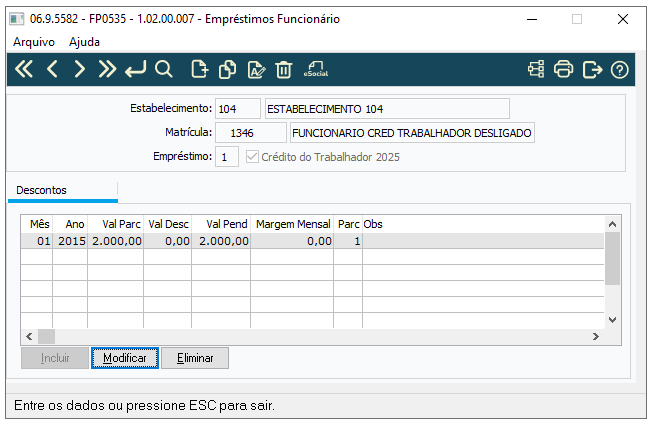This screenshot has width=653, height=427.
Task: Select the Val Pend cell 2.000,00
Action: pyautogui.click(x=221, y=241)
